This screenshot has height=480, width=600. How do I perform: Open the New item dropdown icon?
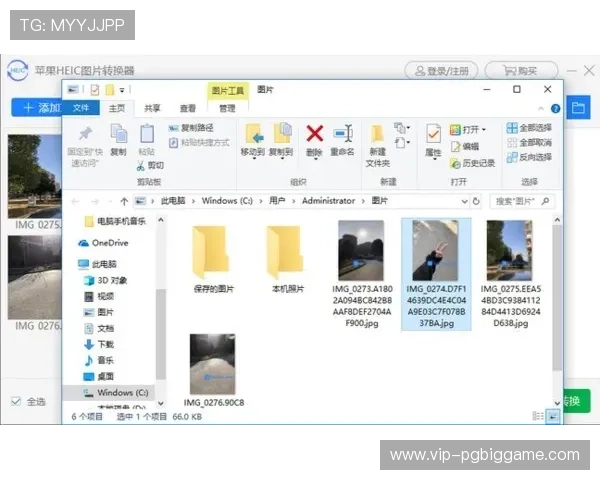click(402, 127)
